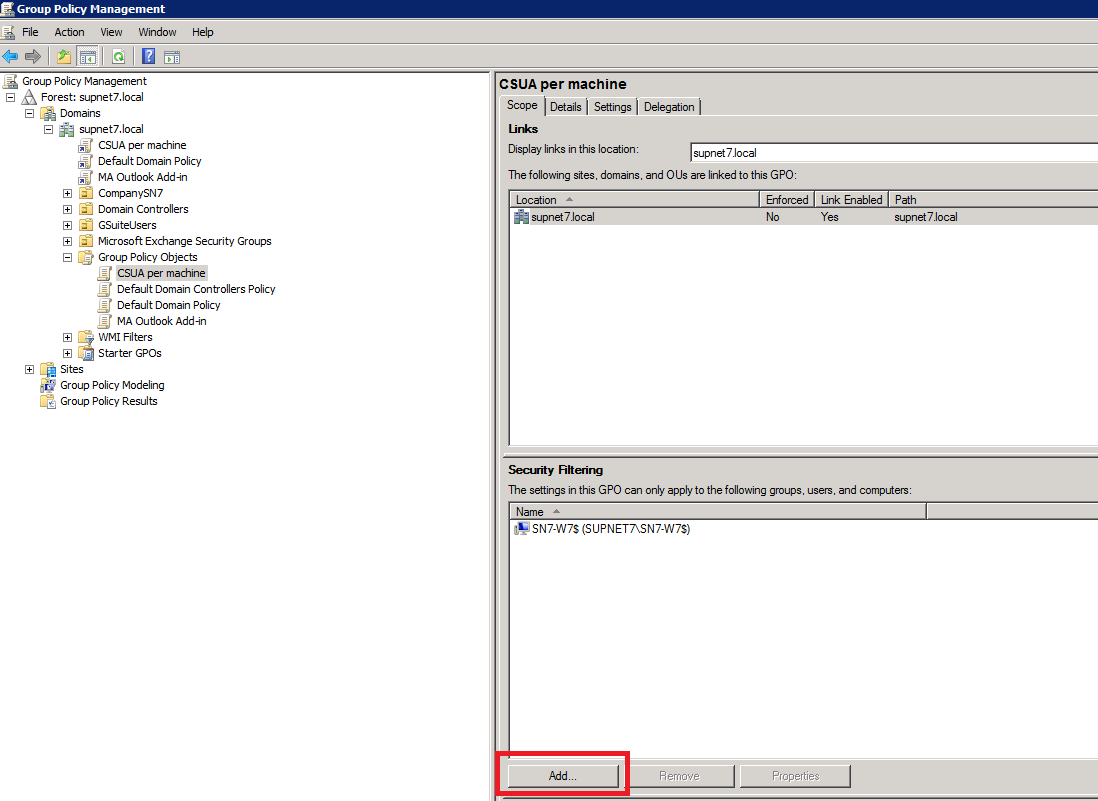Switch to the Delegation tab

(x=669, y=107)
